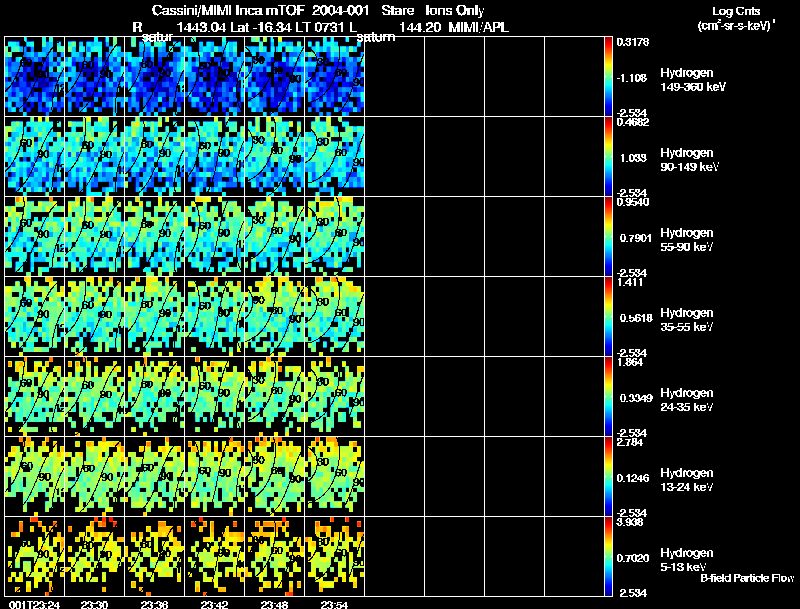800x609 pixels.
Task: Click the Hydrogen 5-13 keV color bar
Action: click(x=611, y=556)
